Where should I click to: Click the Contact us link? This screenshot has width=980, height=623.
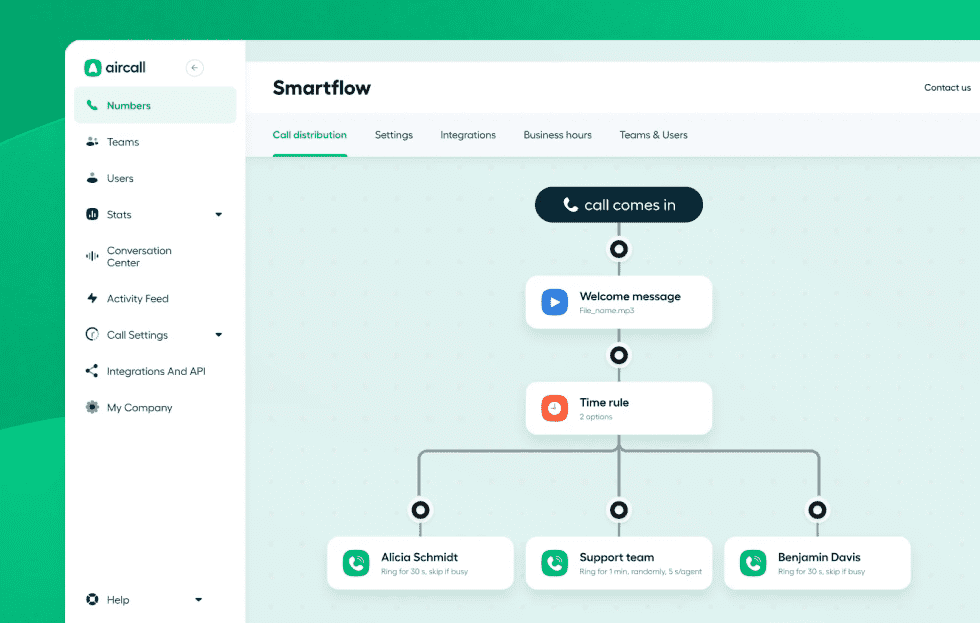tap(946, 87)
